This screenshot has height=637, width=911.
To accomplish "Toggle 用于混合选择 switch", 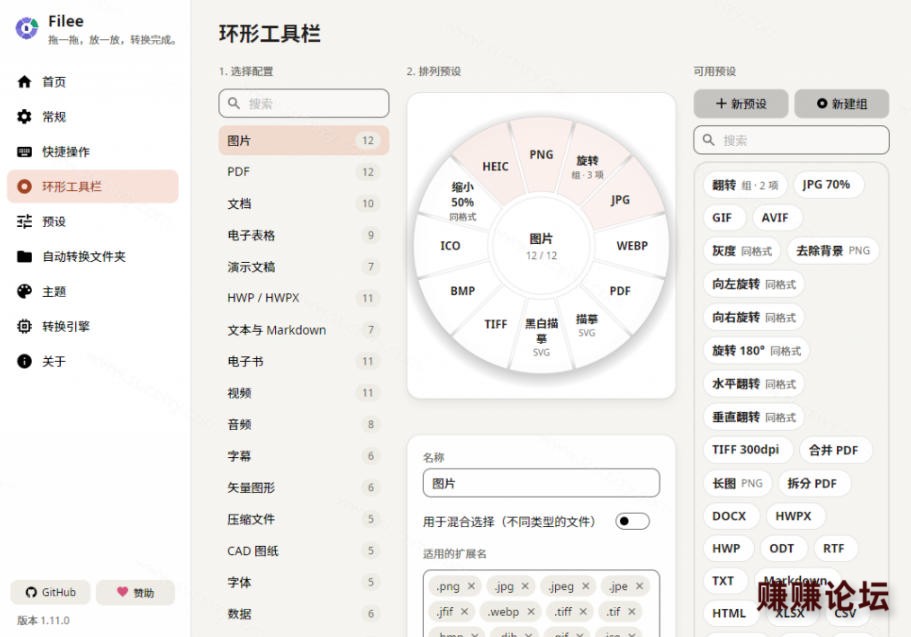I will (x=632, y=521).
